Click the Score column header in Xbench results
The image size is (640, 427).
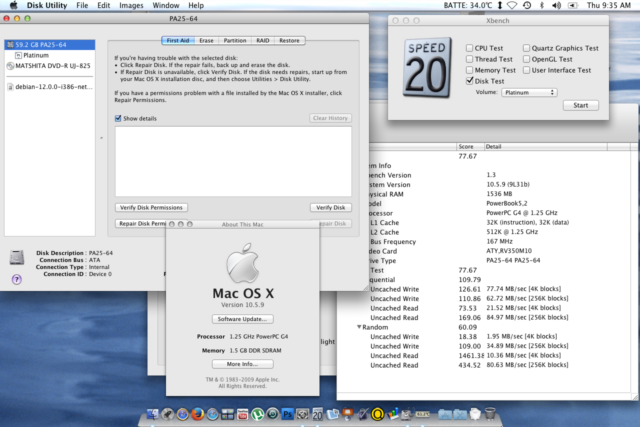pyautogui.click(x=470, y=147)
